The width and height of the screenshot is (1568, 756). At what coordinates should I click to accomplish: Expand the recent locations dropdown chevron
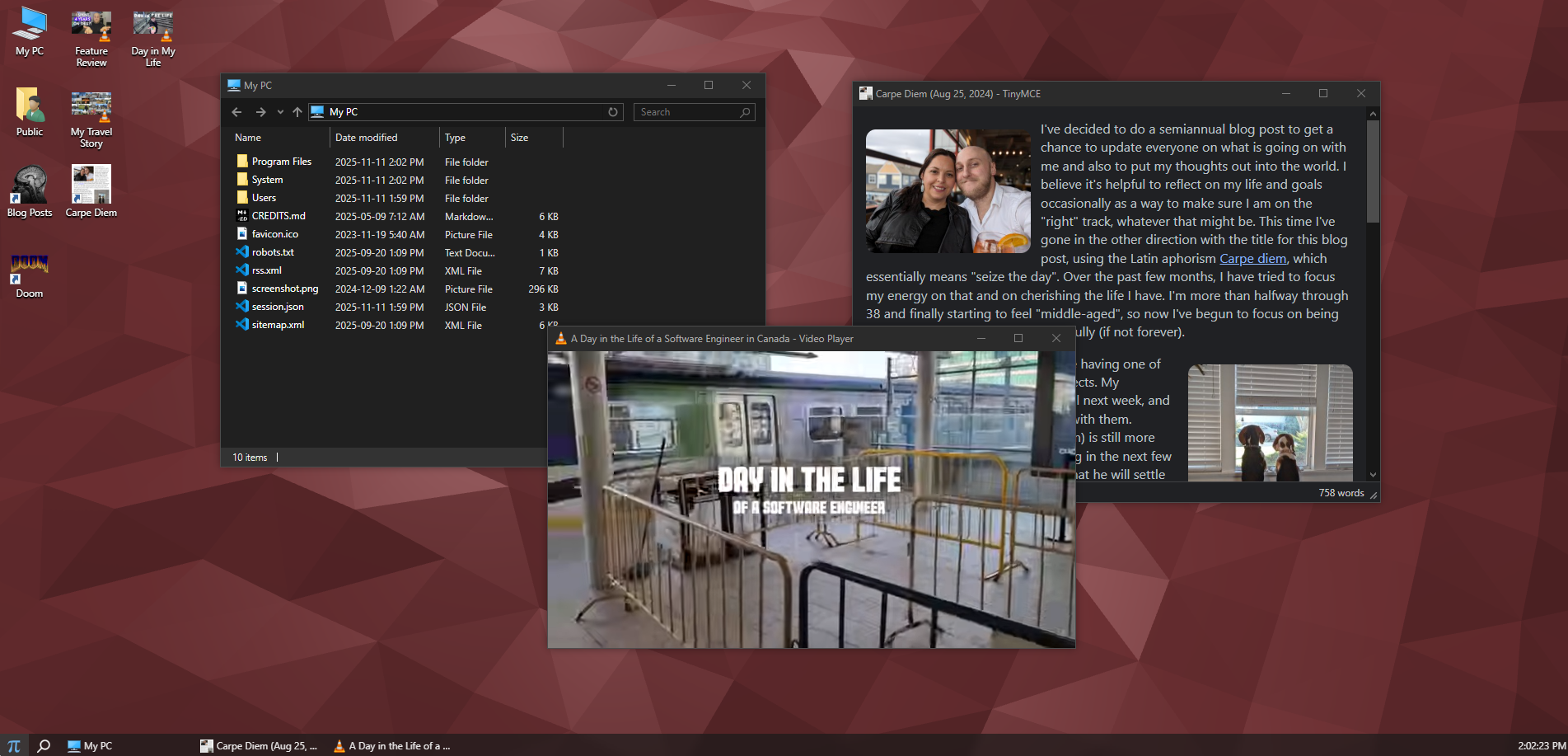(280, 112)
